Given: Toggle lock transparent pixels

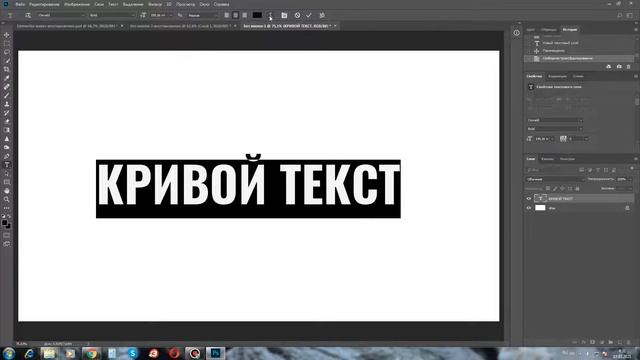Looking at the screenshot, I should coord(548,189).
